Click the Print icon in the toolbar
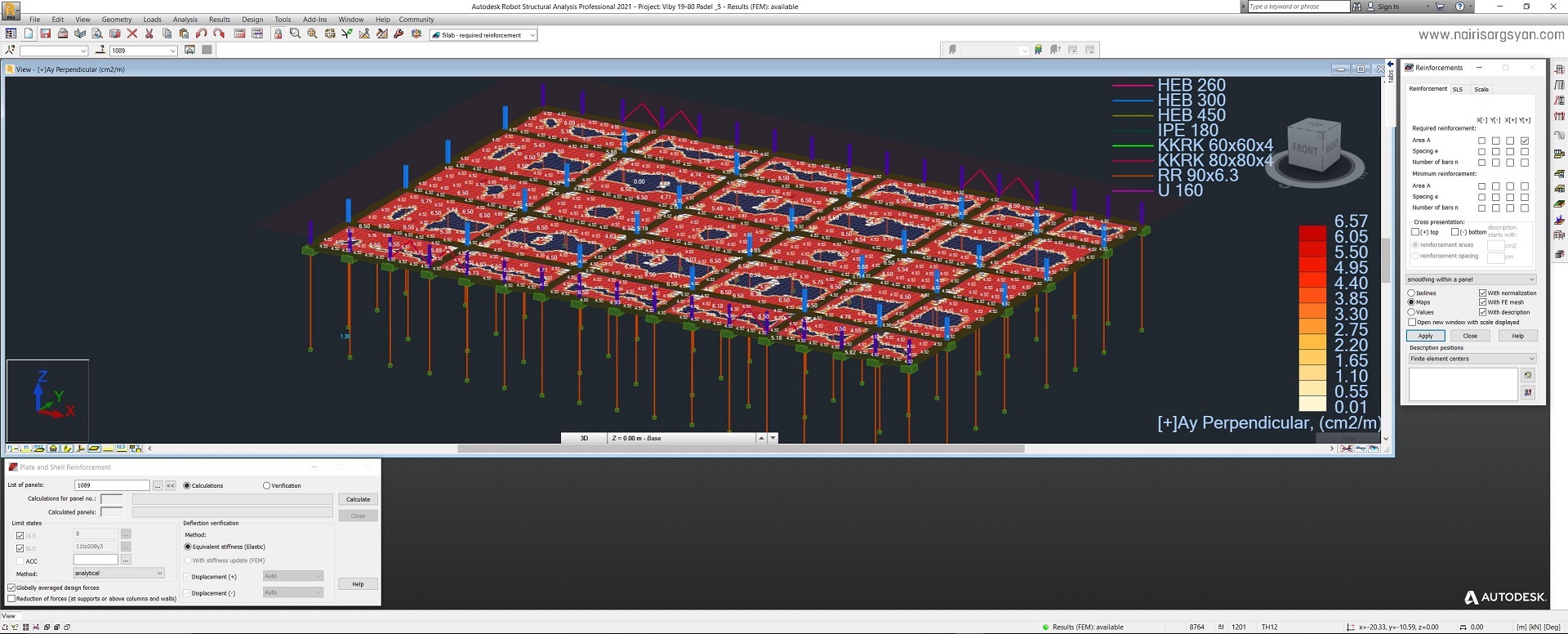 click(63, 34)
